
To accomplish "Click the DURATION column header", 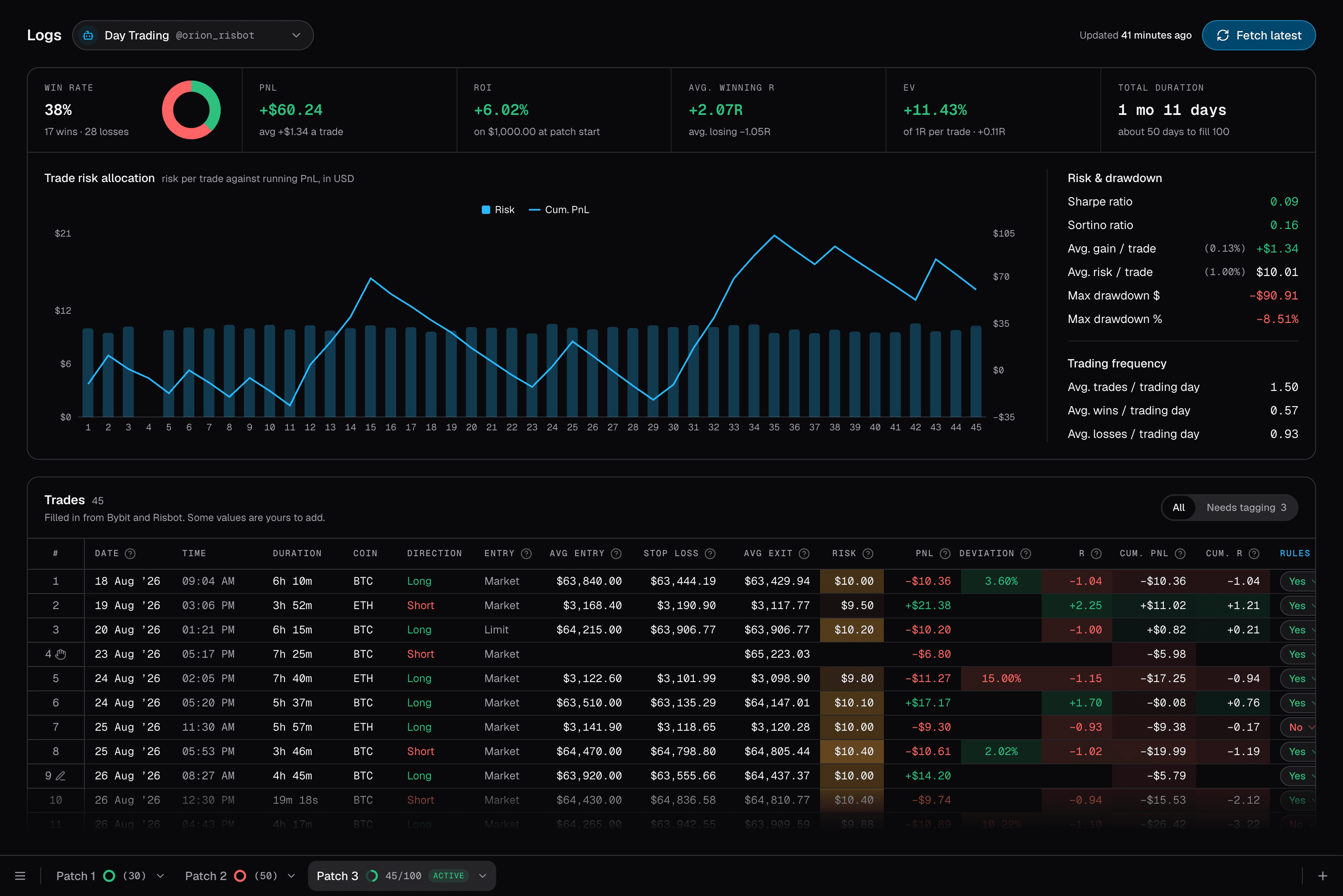I will (297, 553).
